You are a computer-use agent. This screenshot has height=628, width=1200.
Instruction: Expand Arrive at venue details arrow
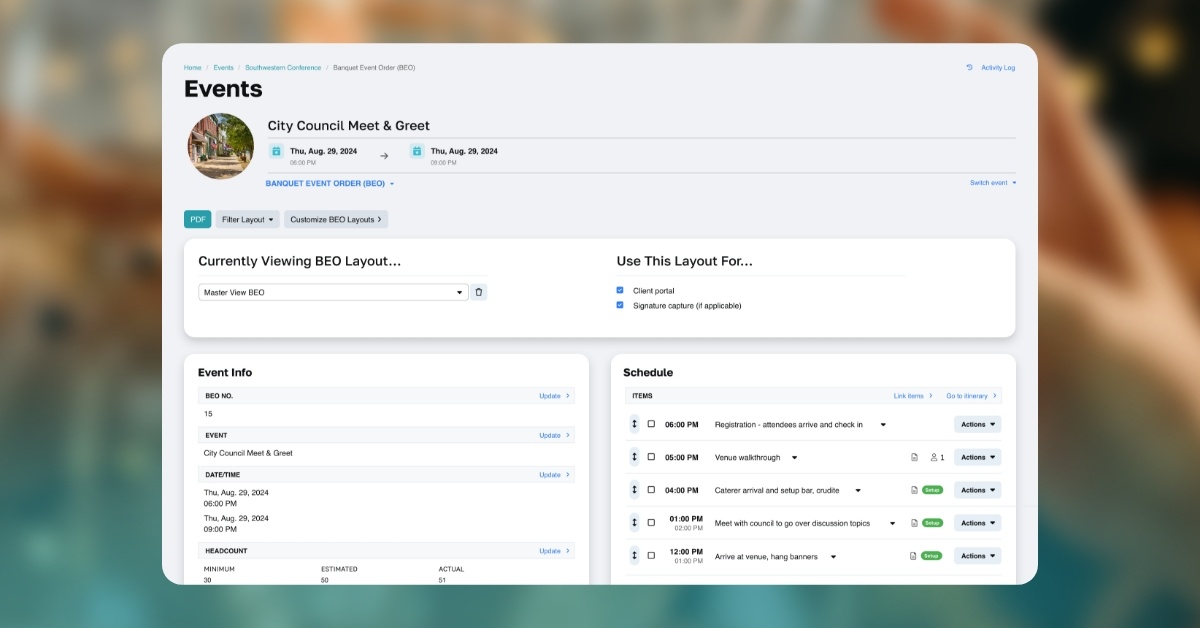tap(833, 556)
